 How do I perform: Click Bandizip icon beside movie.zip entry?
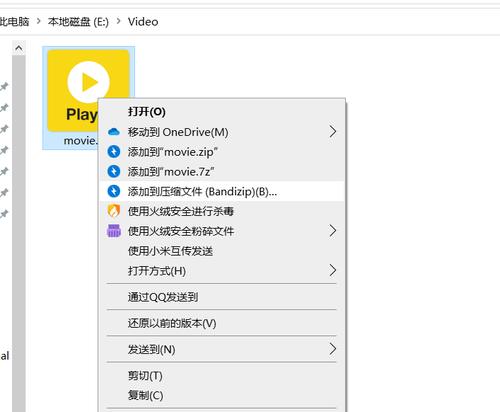tap(114, 152)
